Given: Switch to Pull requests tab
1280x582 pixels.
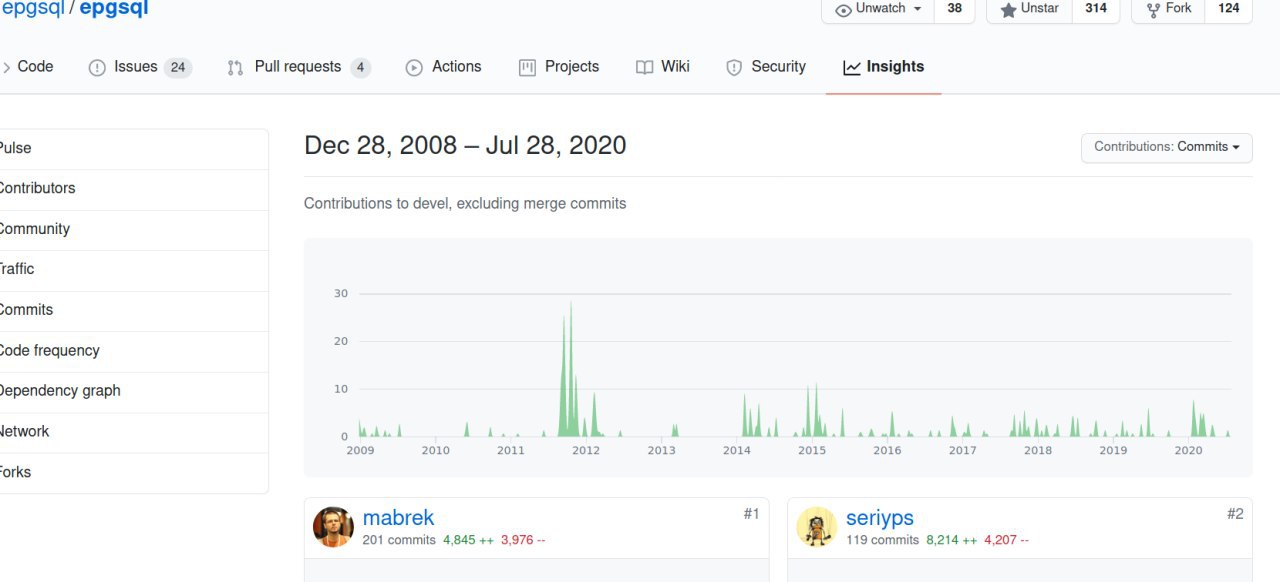Looking at the screenshot, I should (x=298, y=67).
